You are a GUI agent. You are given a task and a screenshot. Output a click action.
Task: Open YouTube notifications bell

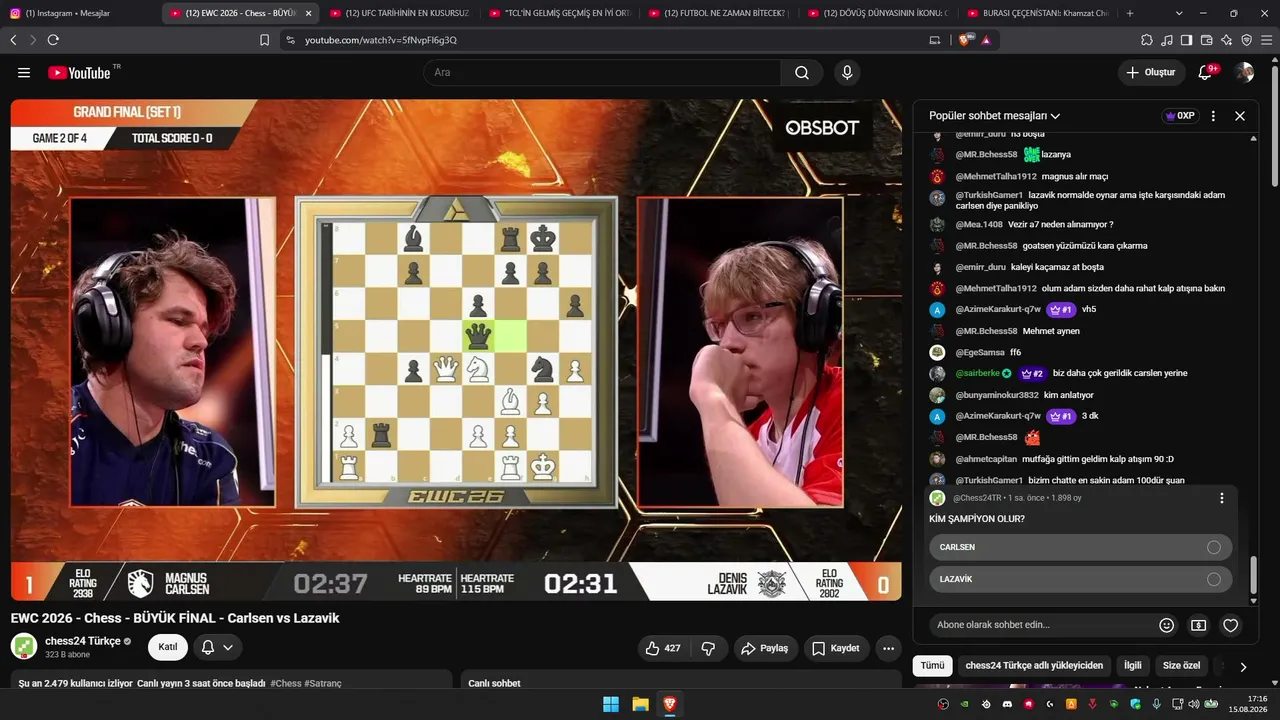[x=1206, y=73]
